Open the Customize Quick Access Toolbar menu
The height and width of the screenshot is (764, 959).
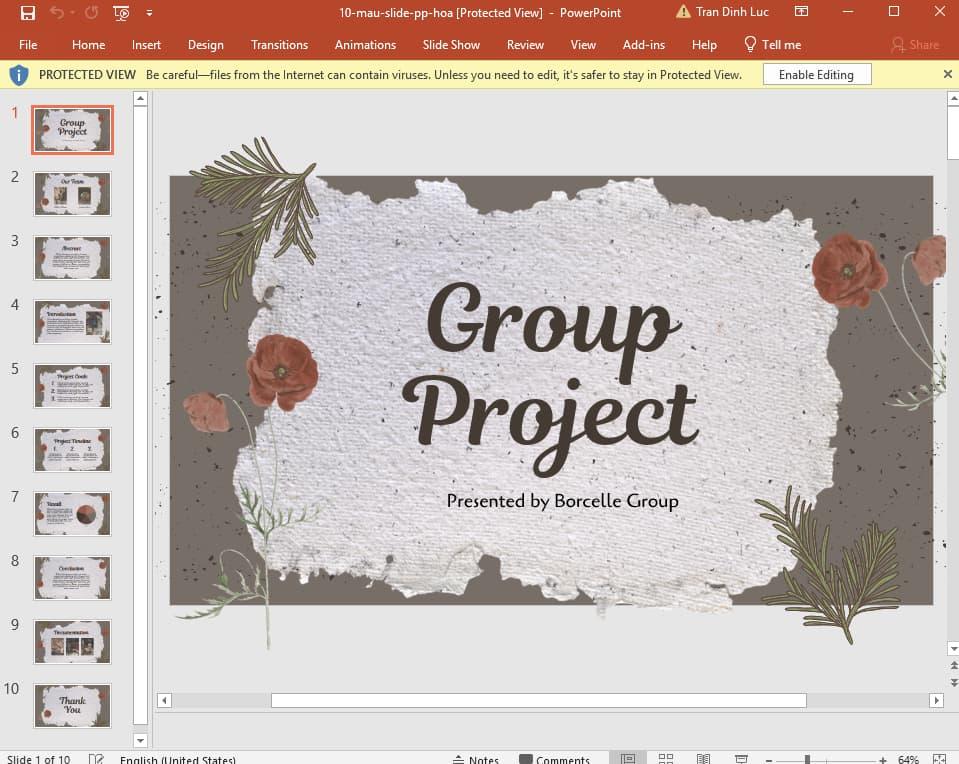point(148,13)
